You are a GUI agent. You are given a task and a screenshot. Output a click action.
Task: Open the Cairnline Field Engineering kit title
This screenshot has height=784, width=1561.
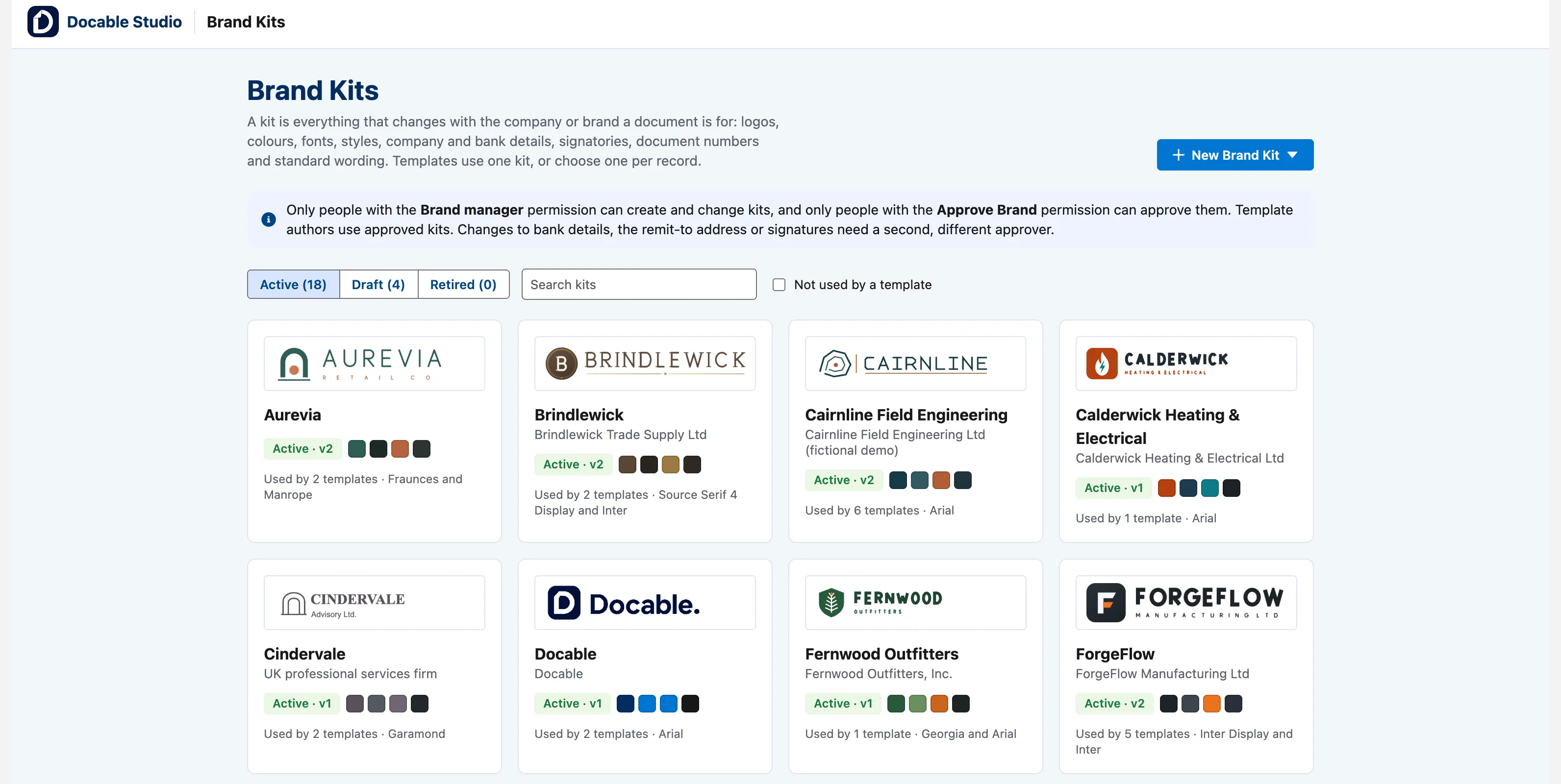tap(906, 415)
